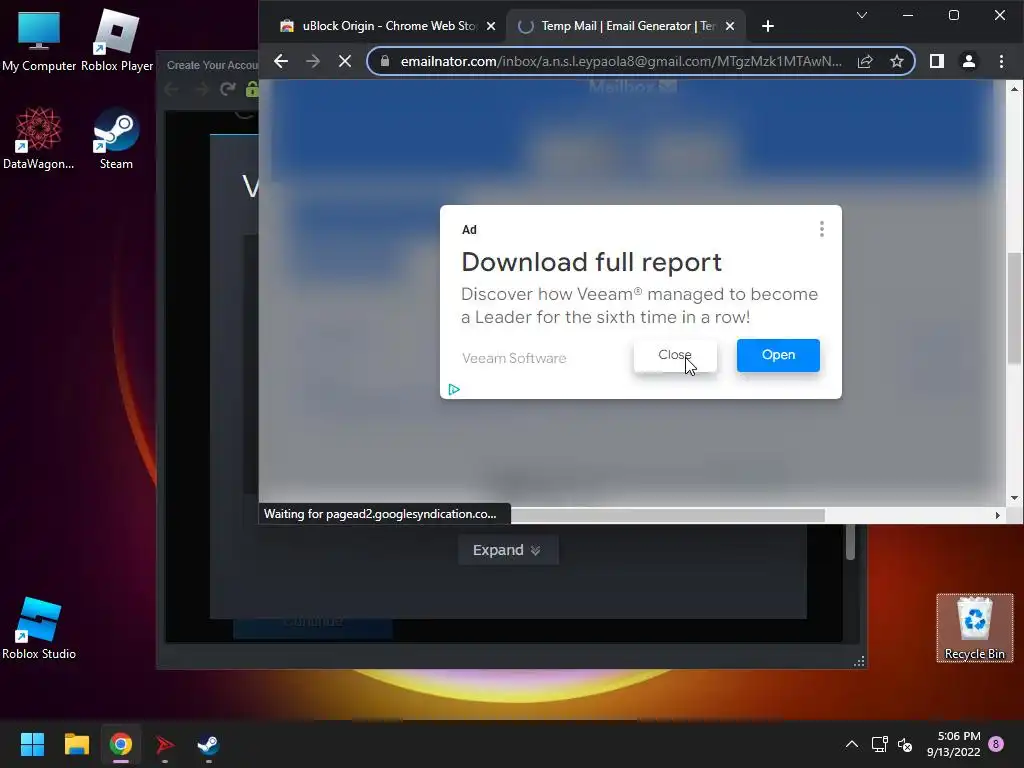Click the vertical scrollbar down arrow

click(1014, 498)
